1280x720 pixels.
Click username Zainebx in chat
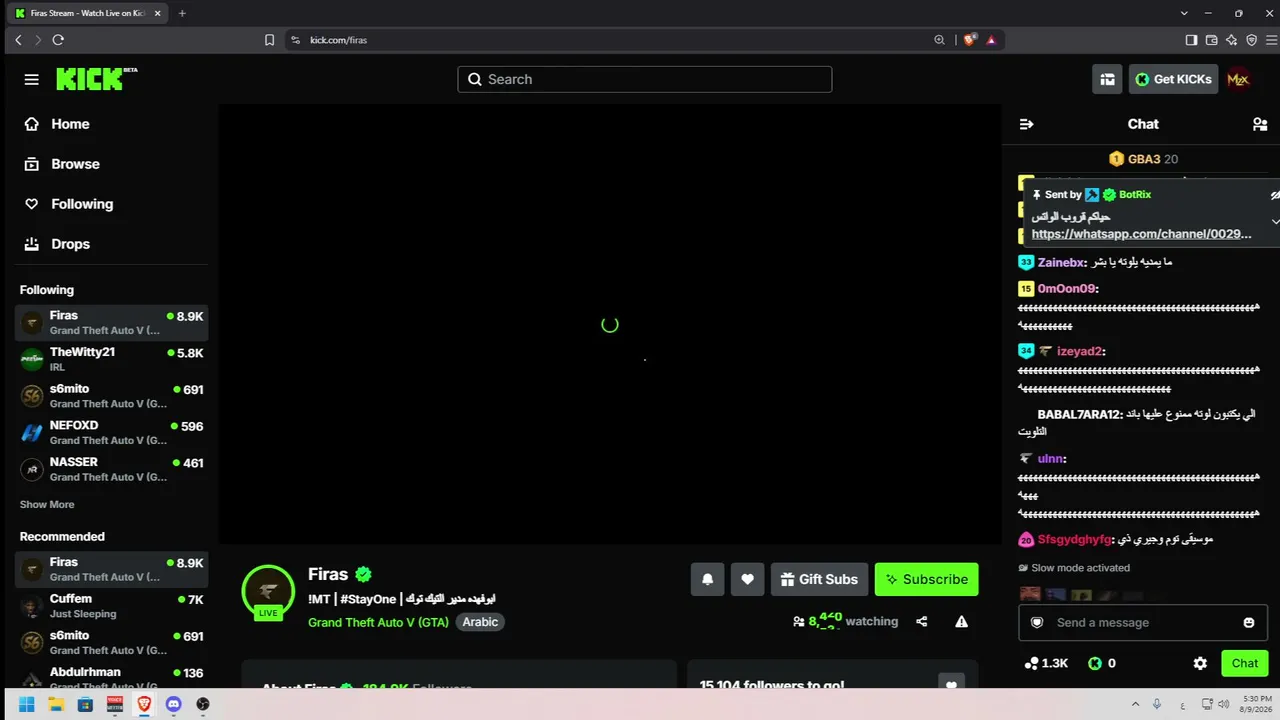click(x=1060, y=262)
